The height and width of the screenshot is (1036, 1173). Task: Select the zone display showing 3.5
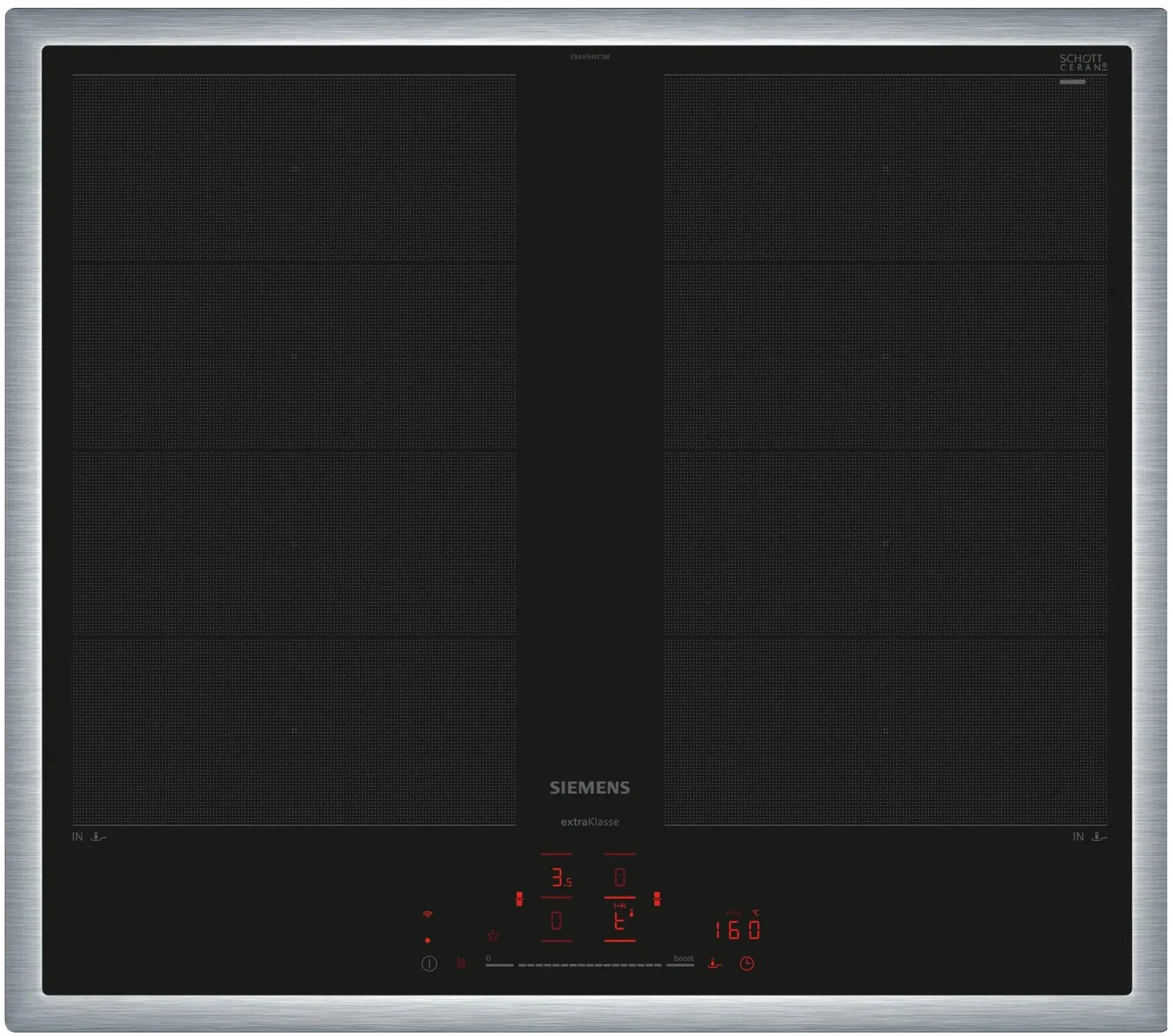(x=562, y=877)
